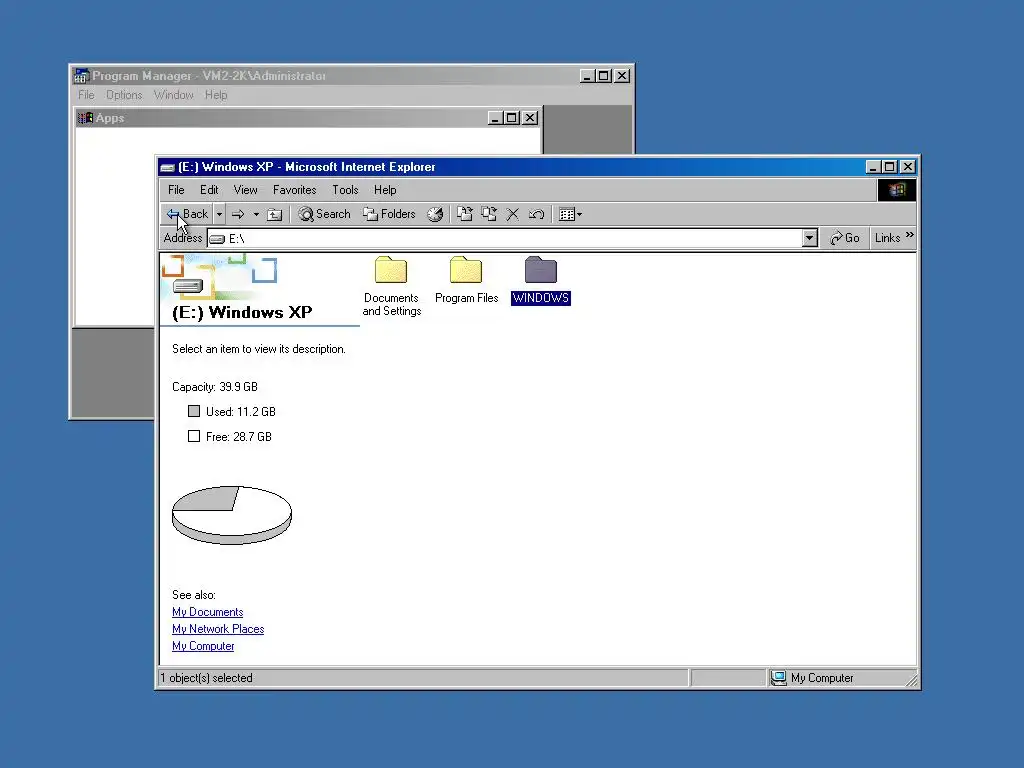
Task: Open the View menu
Action: (x=246, y=190)
